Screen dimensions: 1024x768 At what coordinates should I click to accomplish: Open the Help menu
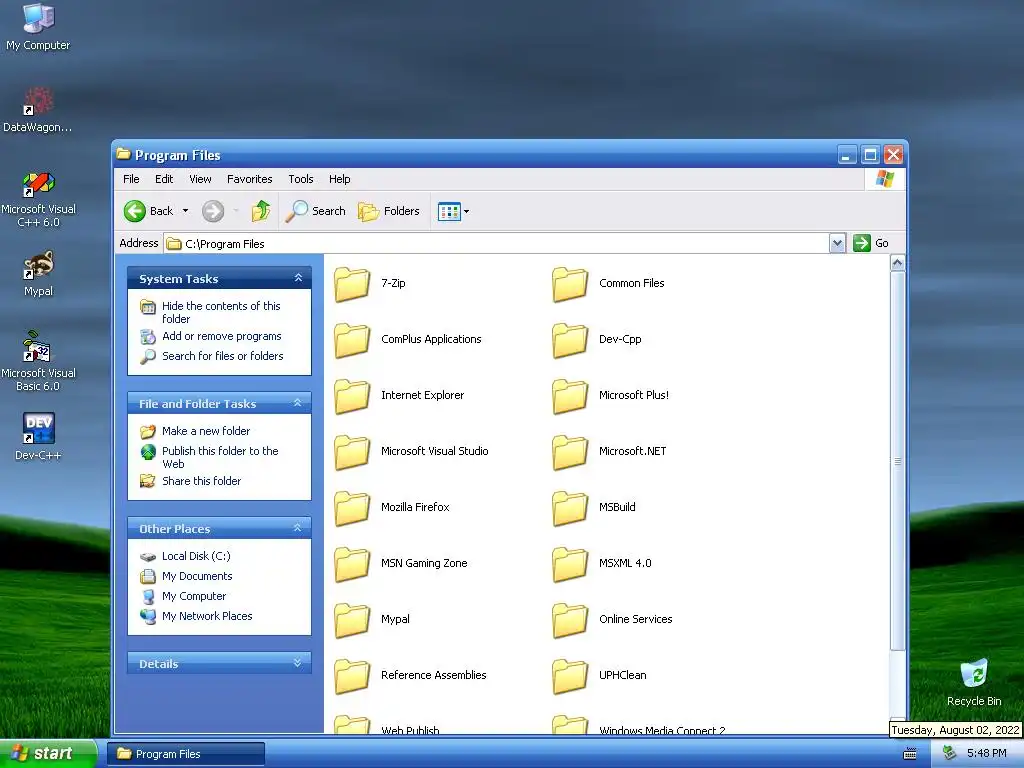click(339, 179)
